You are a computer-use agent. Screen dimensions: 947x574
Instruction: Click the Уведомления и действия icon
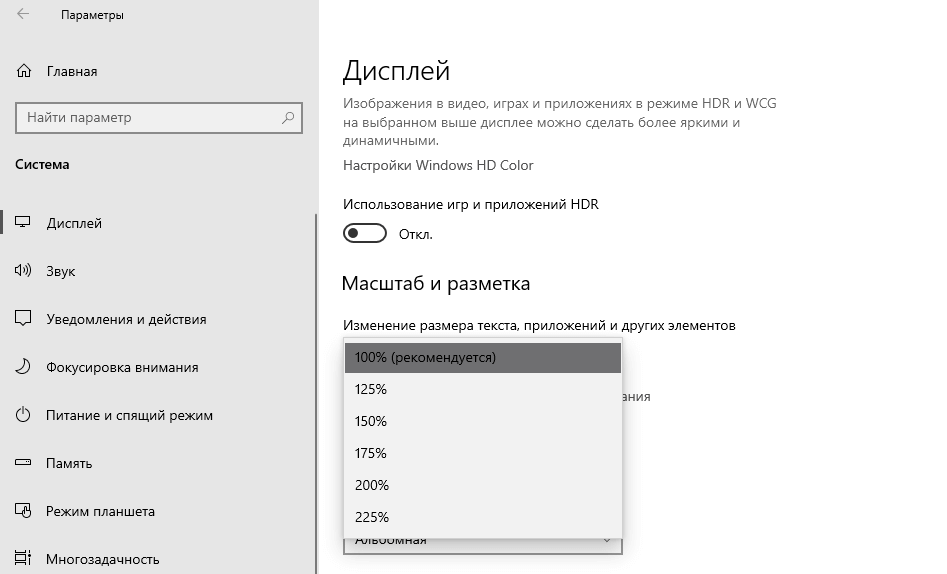(x=23, y=318)
